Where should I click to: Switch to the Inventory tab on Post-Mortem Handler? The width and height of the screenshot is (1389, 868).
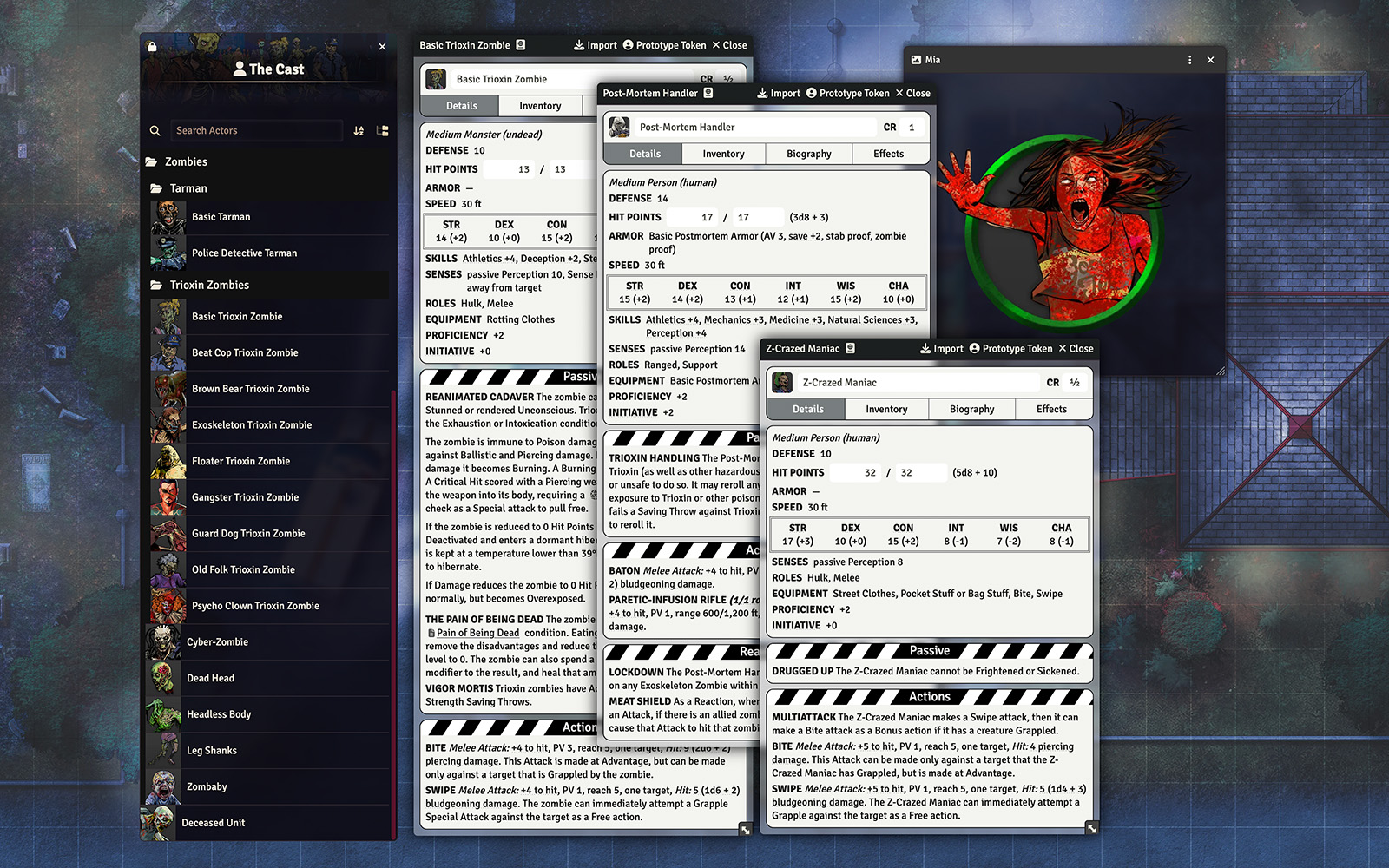723,154
